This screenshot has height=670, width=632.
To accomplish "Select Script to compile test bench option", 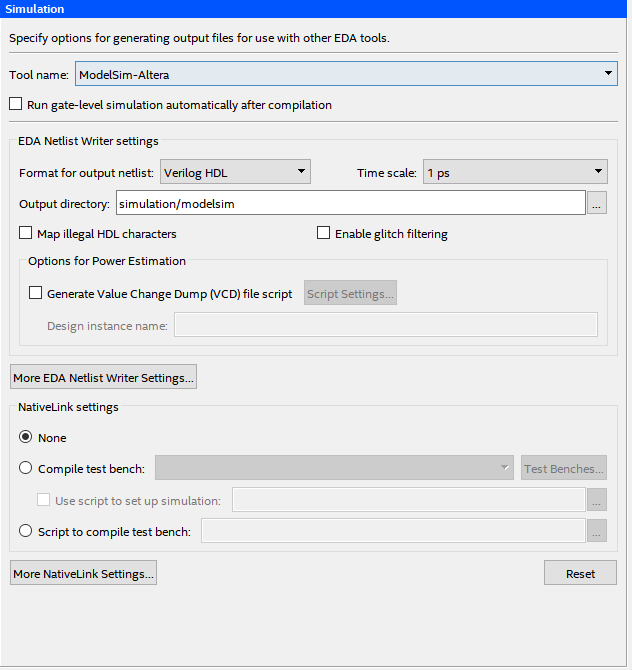I will [26, 532].
